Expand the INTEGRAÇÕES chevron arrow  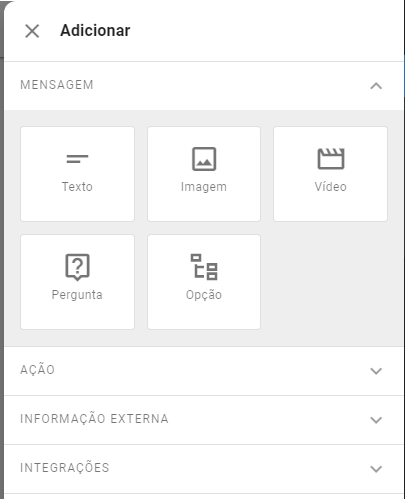point(376,469)
